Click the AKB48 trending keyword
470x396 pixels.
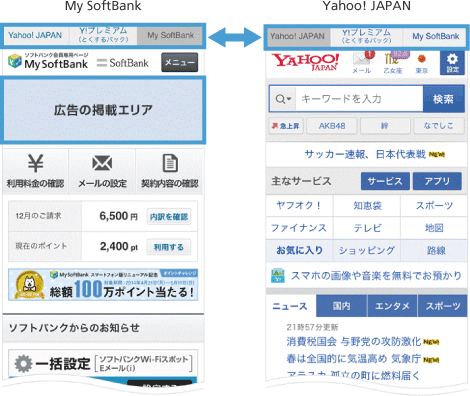coord(332,126)
